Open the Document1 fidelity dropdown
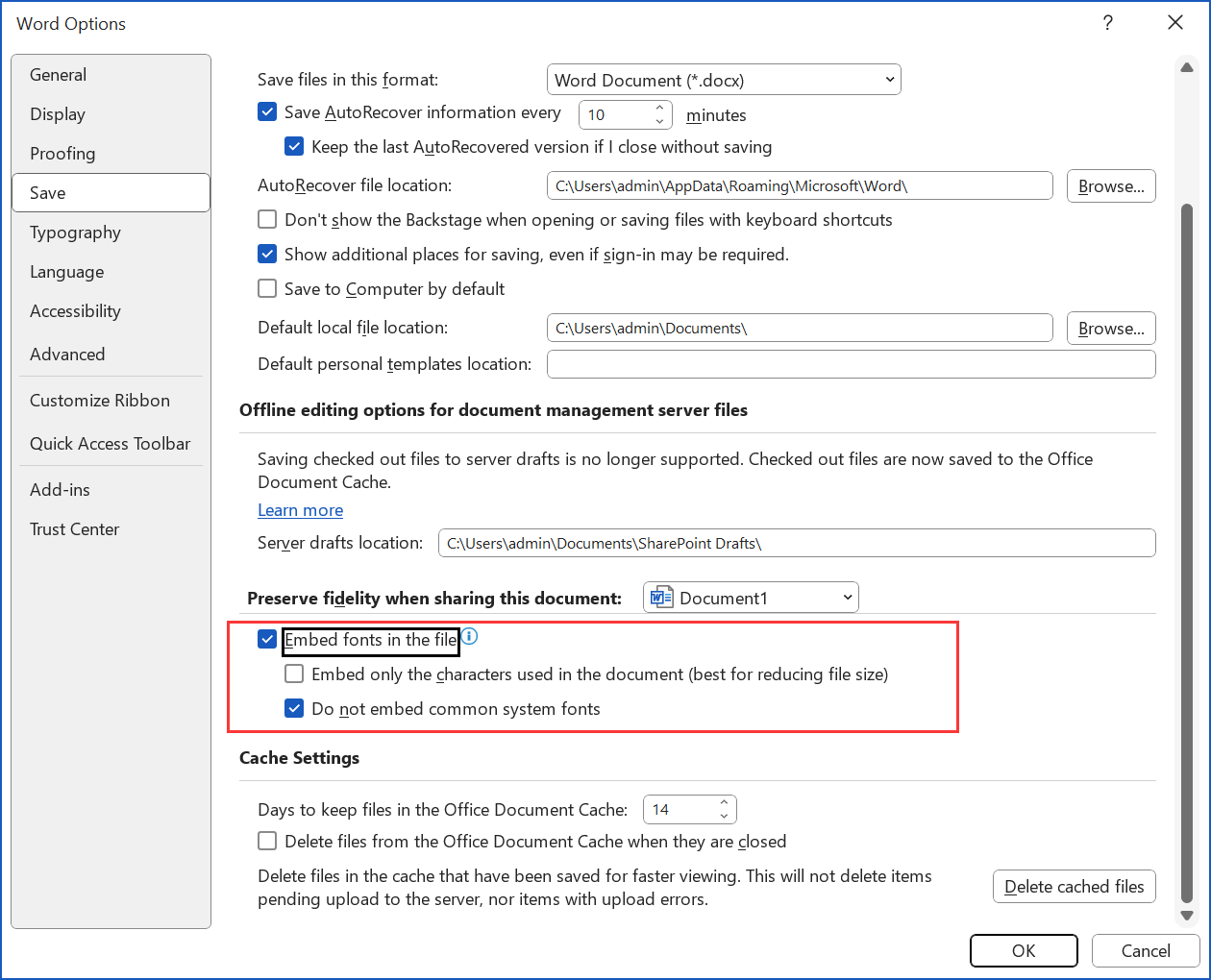1211x980 pixels. [x=846, y=597]
